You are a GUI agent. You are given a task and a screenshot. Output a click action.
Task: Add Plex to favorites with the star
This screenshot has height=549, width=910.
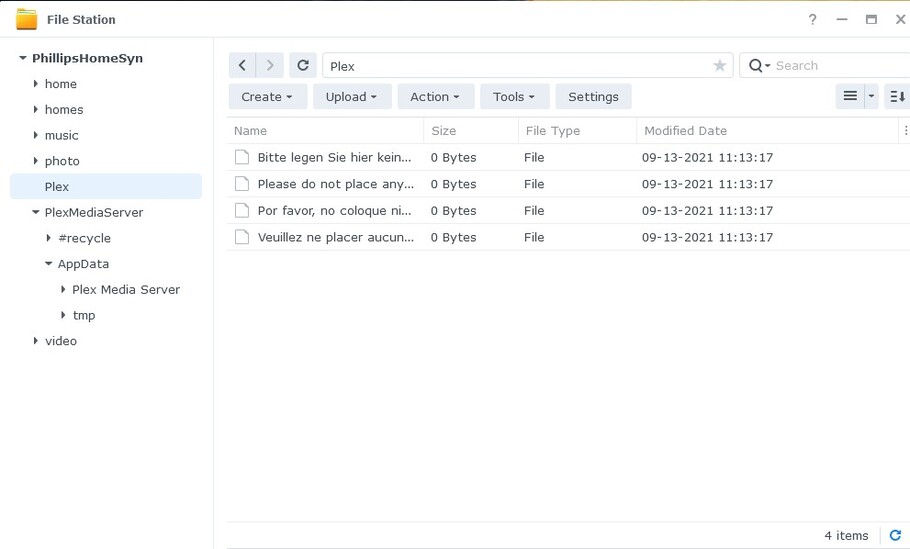click(720, 66)
